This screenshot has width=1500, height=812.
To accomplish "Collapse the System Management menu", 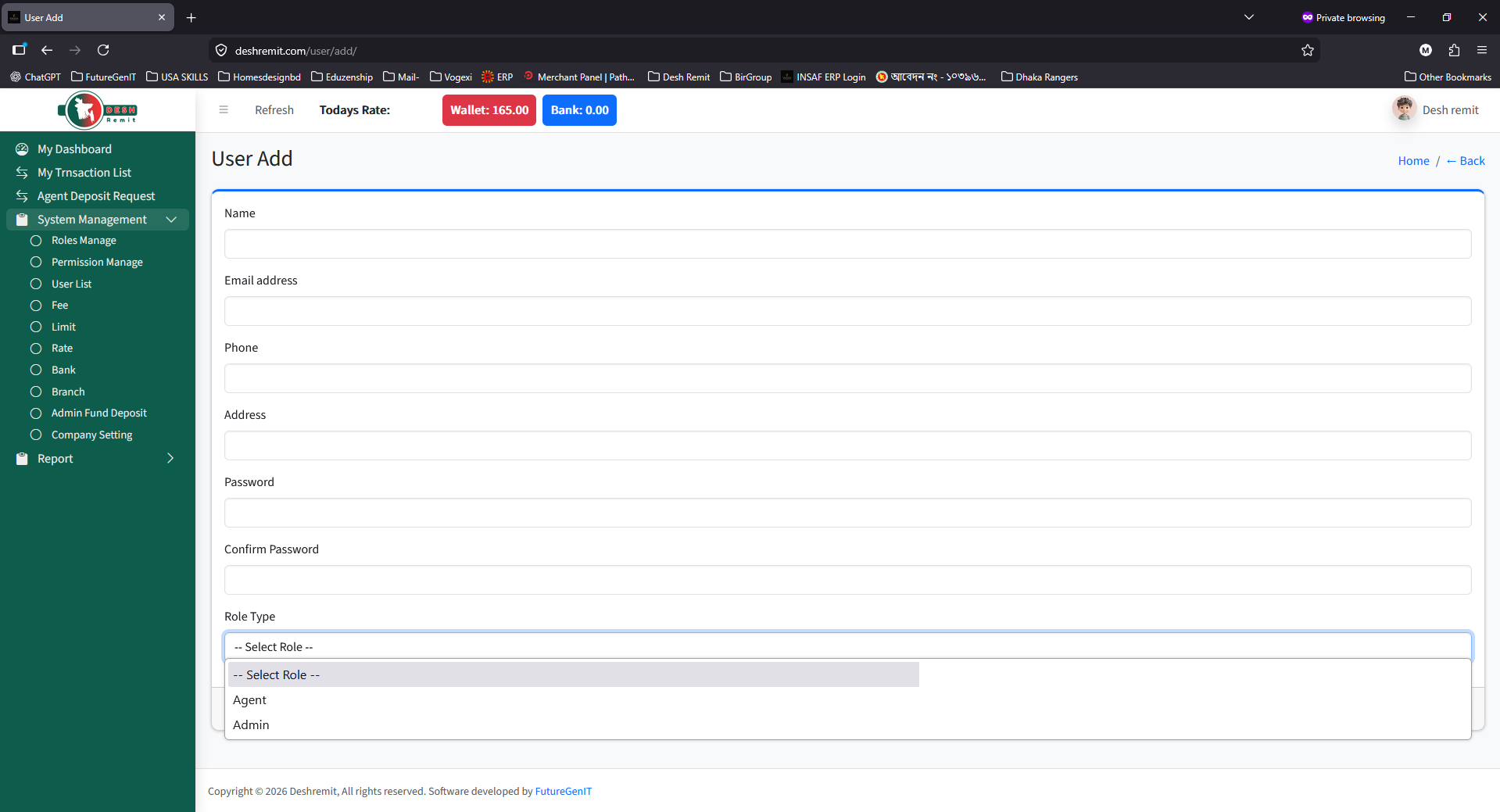I will 98,220.
